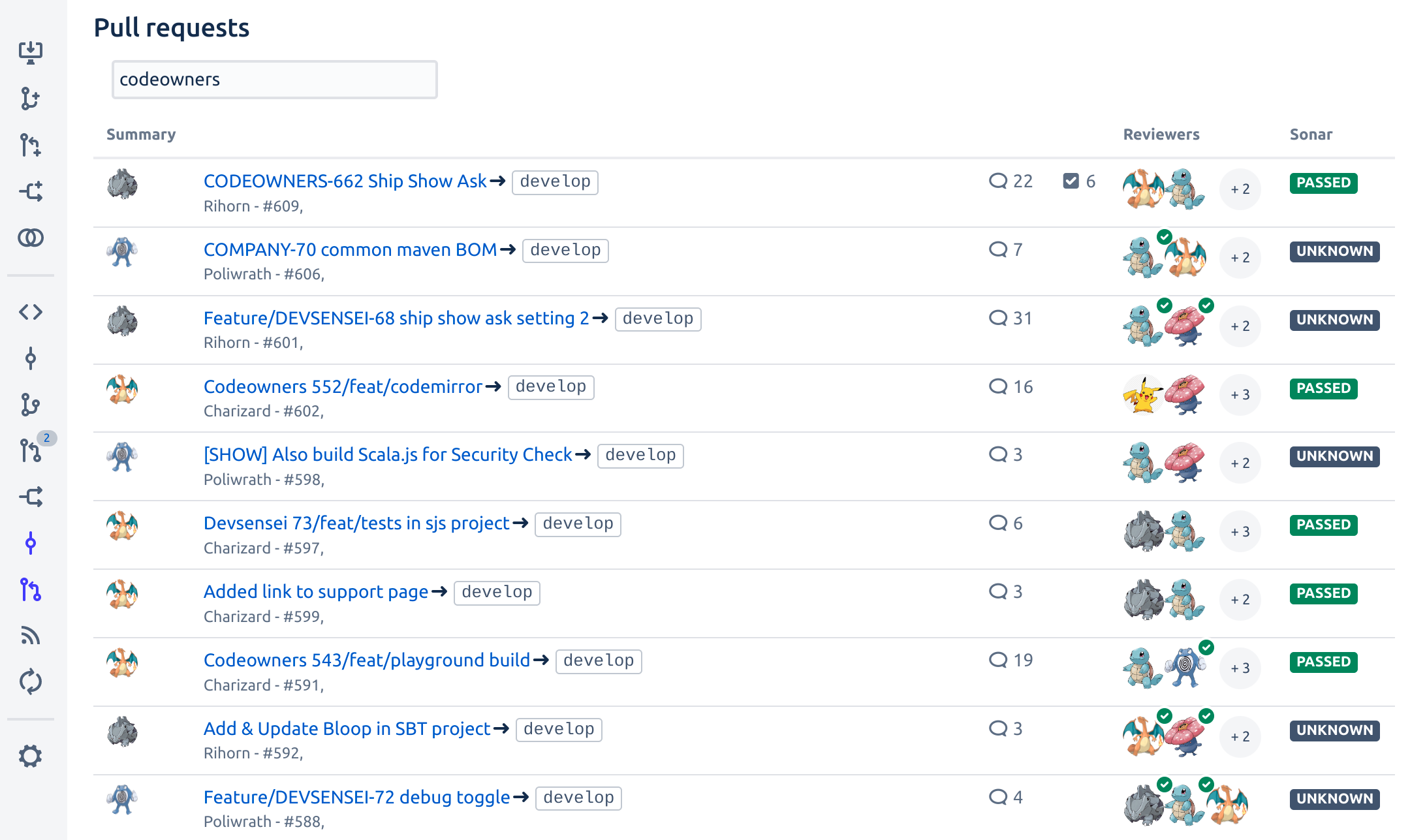Open 'Feature/DEVSENSEI-72 debug toggle' pull request

[x=357, y=797]
